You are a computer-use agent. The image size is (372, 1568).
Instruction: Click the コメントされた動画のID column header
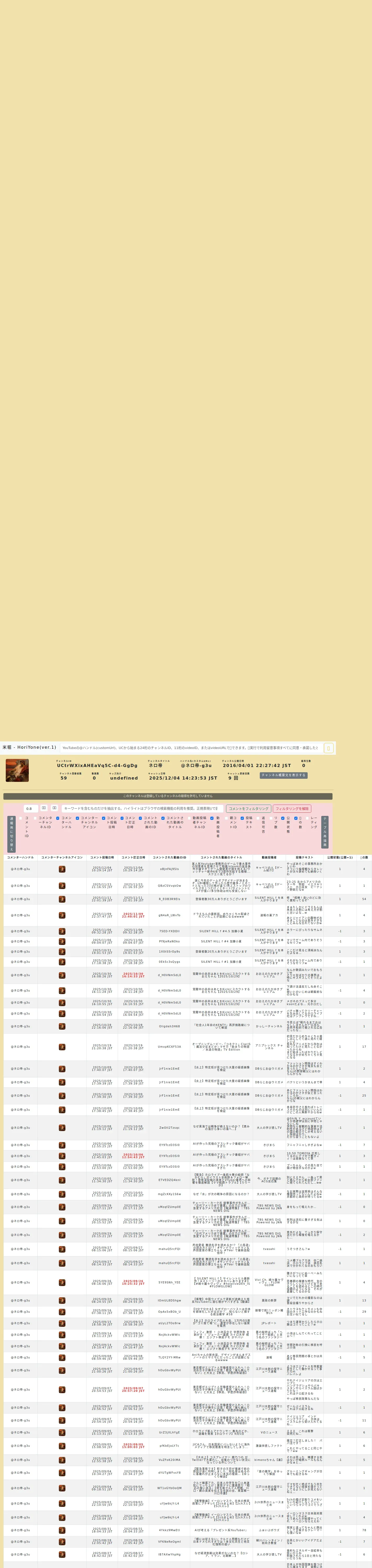169,857
